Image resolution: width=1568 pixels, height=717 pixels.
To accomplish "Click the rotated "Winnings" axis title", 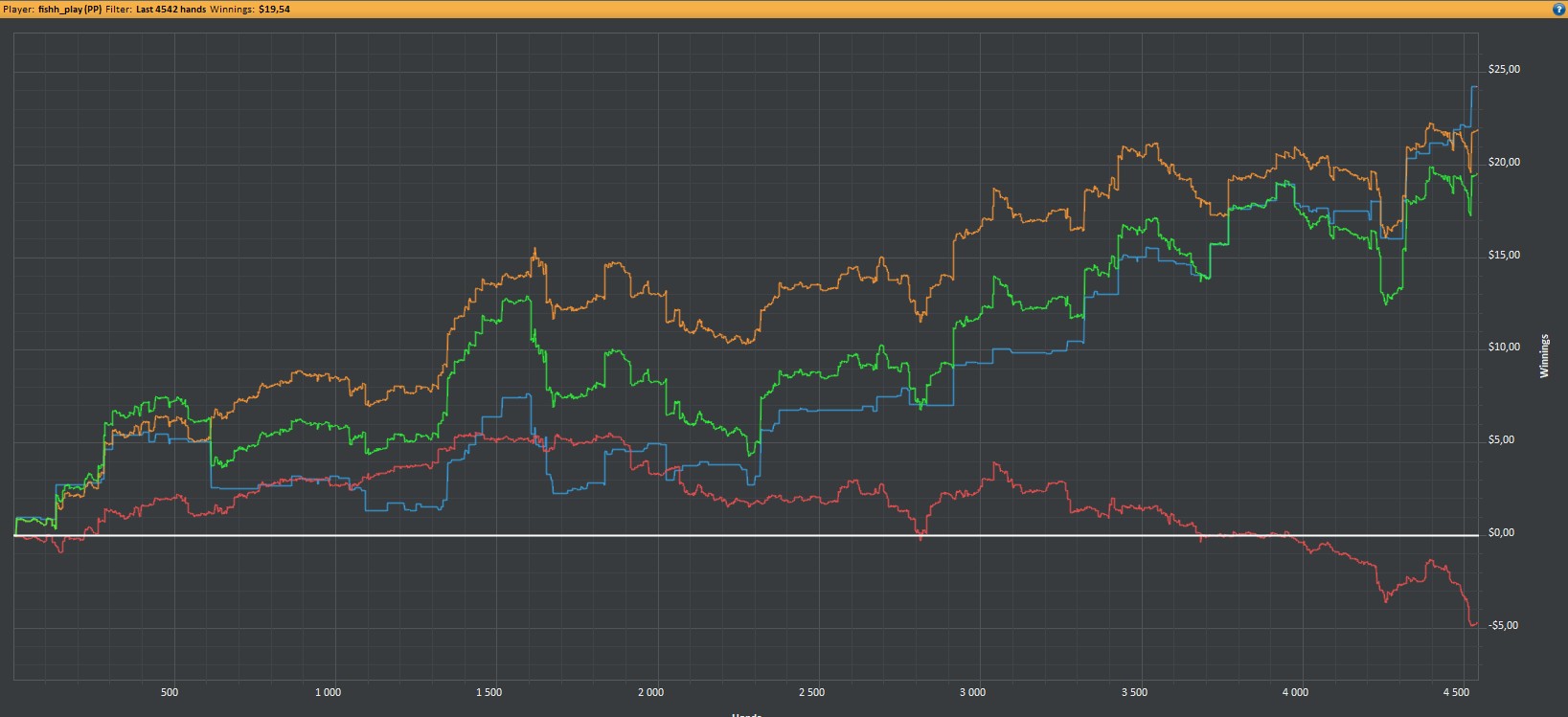I will (1544, 356).
